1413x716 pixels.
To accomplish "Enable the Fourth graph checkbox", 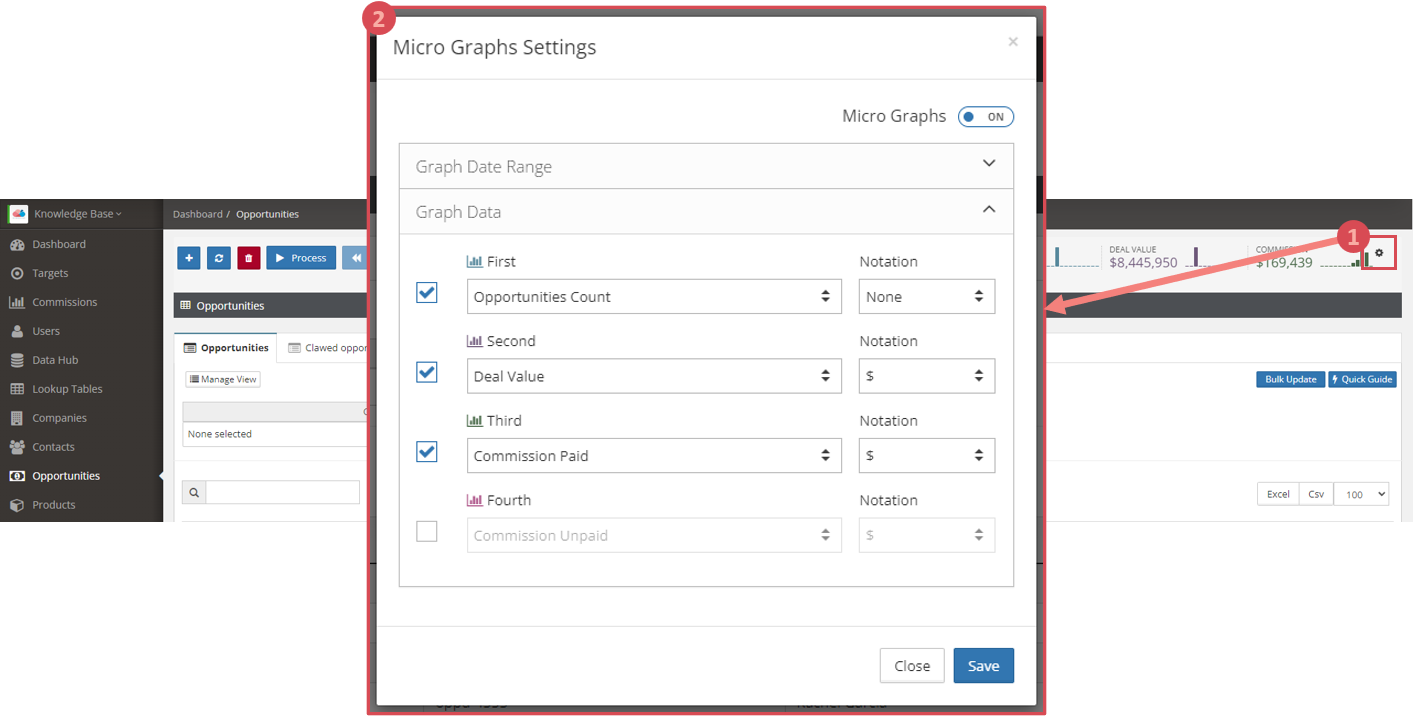I will (x=427, y=531).
